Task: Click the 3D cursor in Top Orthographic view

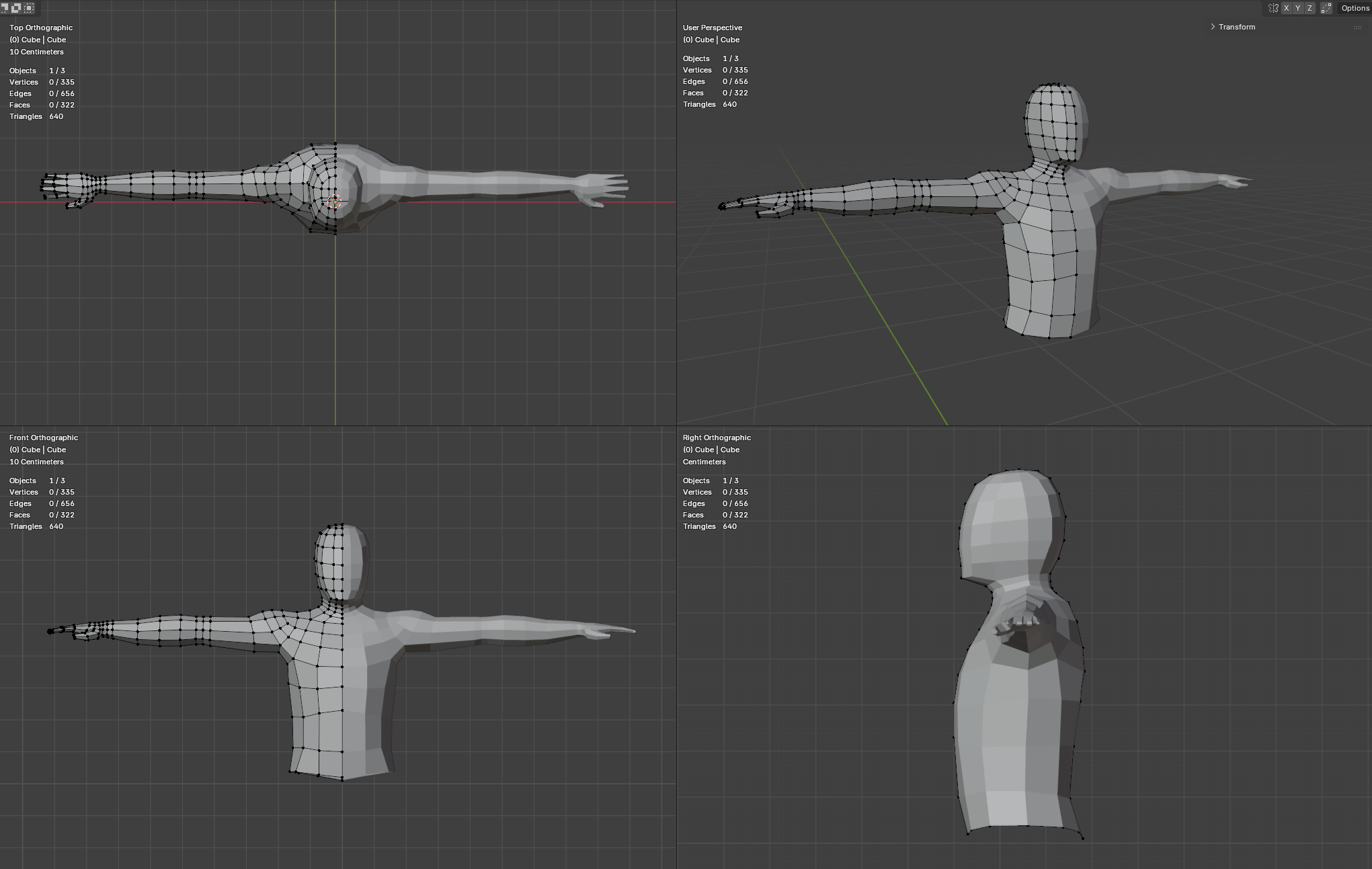Action: click(x=335, y=201)
